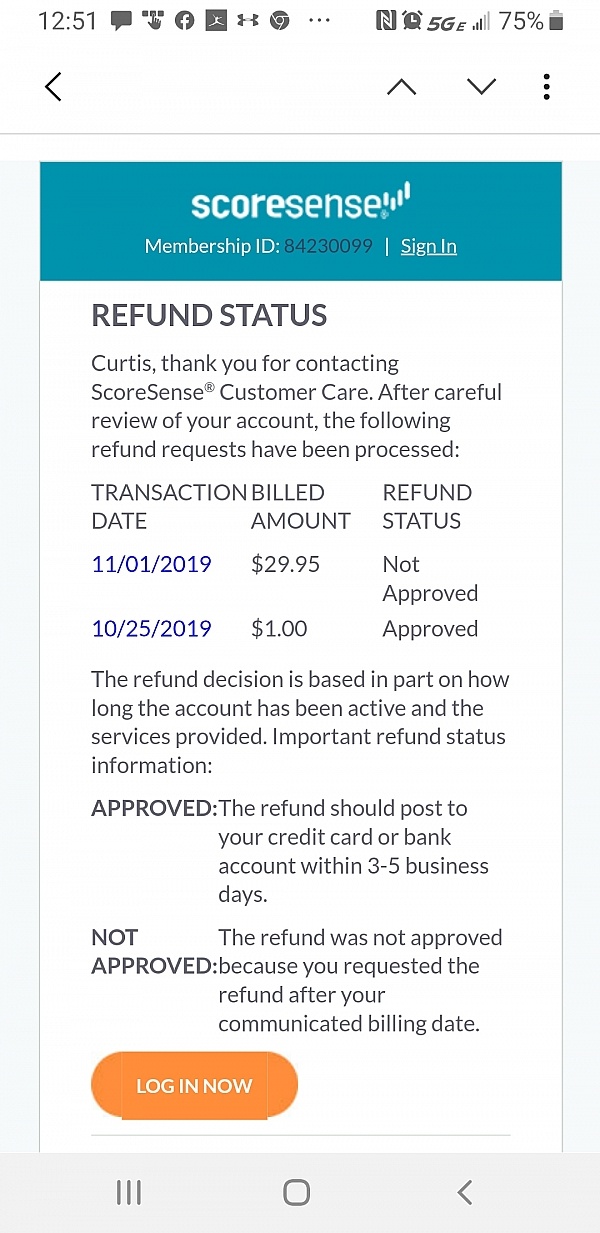The height and width of the screenshot is (1233, 600).
Task: Tap the alarm clock icon in status bar
Action: click(x=413, y=21)
